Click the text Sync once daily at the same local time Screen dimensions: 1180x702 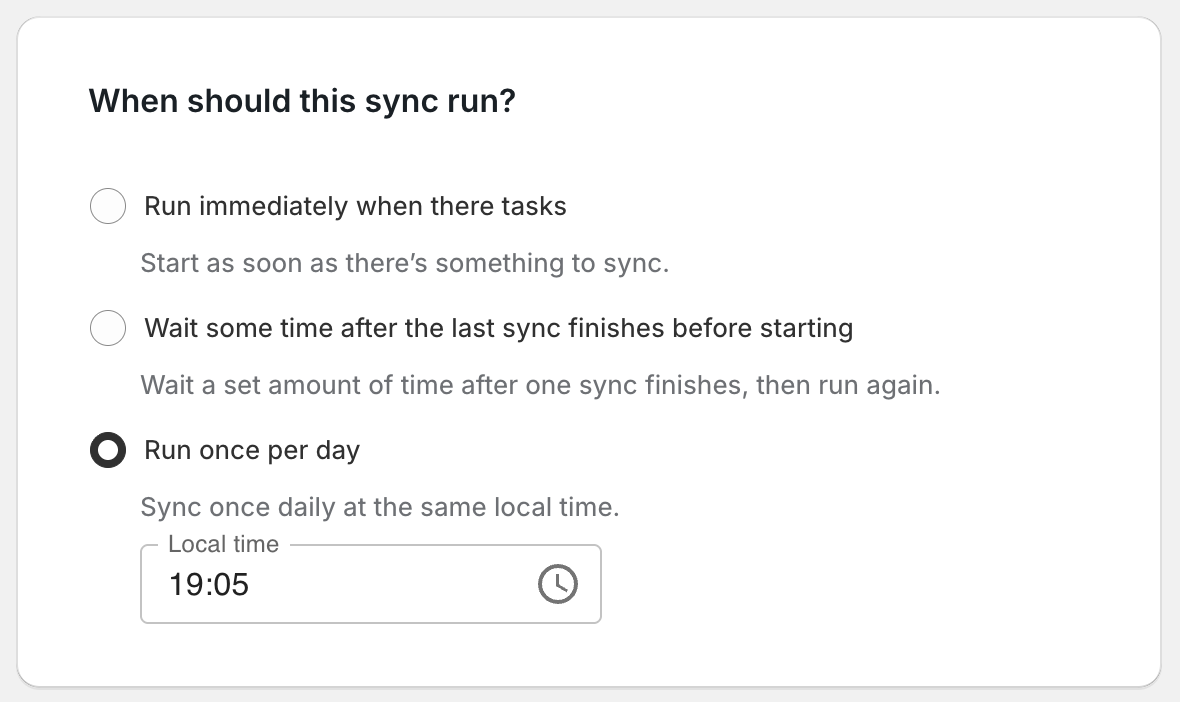(x=378, y=507)
